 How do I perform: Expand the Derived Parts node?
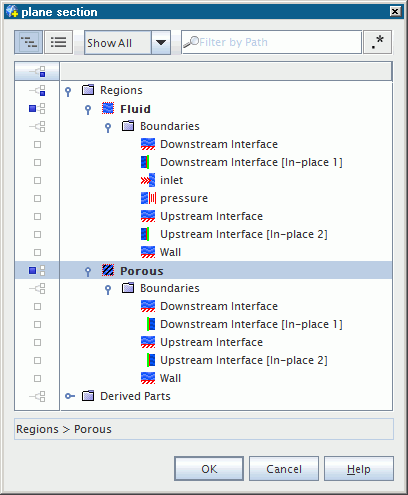(70, 396)
